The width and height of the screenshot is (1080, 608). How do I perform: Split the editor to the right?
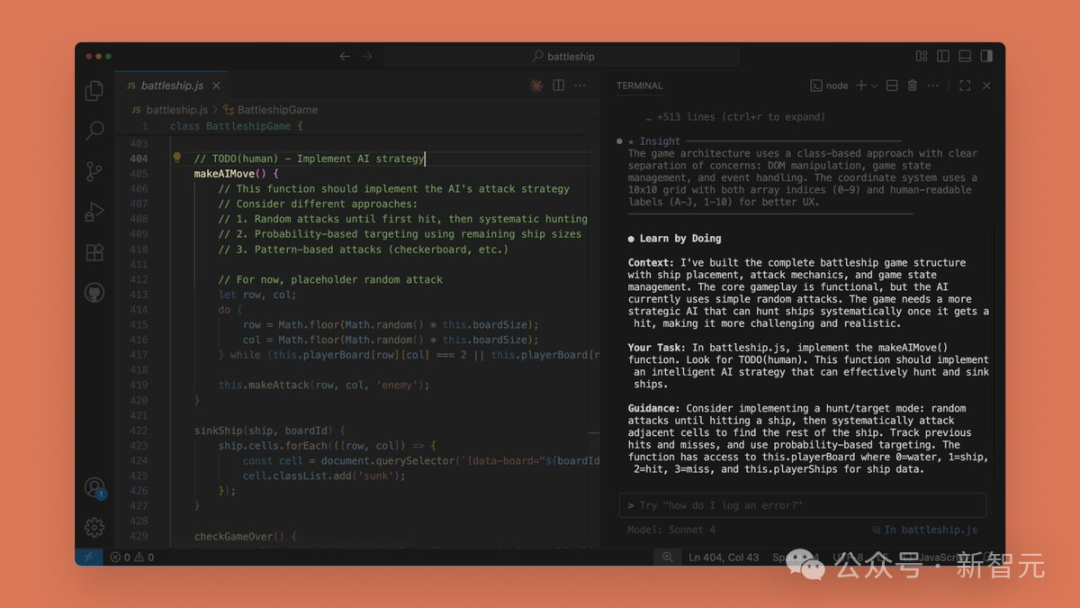(x=559, y=85)
